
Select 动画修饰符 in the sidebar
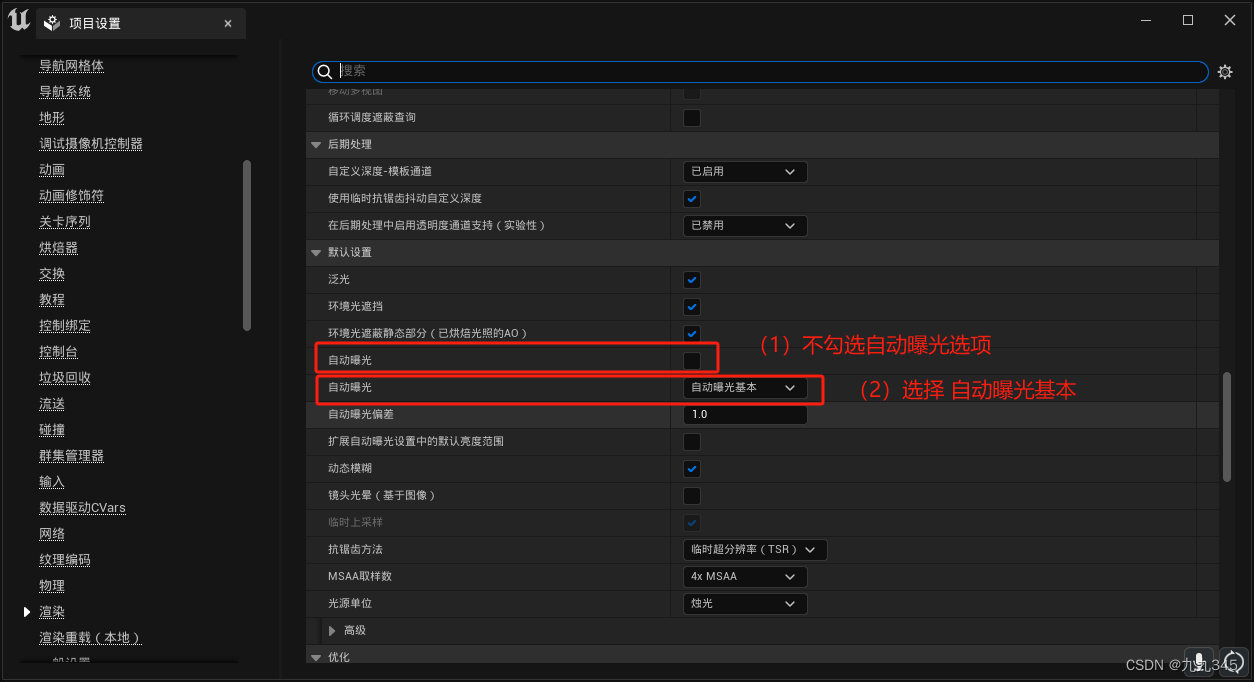click(x=71, y=196)
